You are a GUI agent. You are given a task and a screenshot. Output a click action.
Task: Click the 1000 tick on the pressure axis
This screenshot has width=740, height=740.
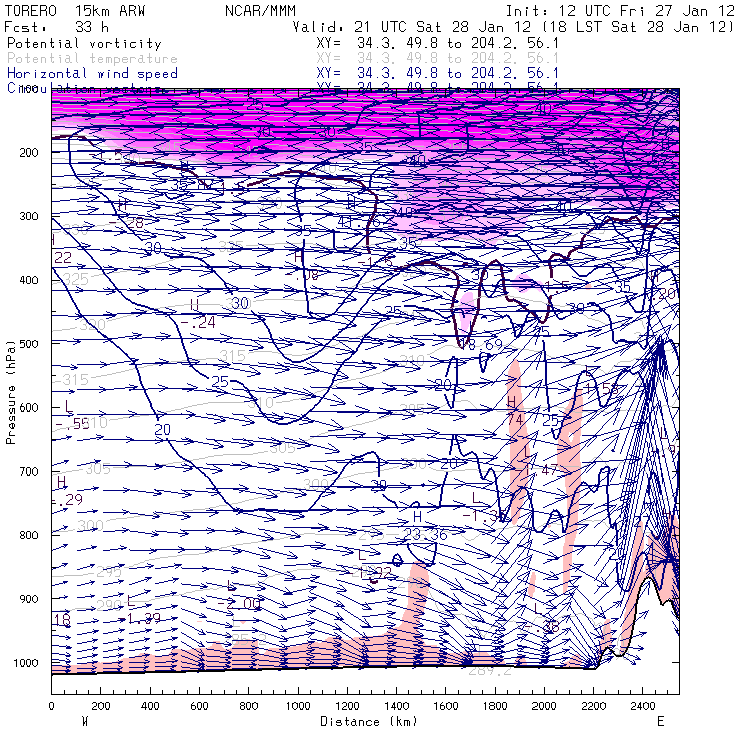coord(25,663)
